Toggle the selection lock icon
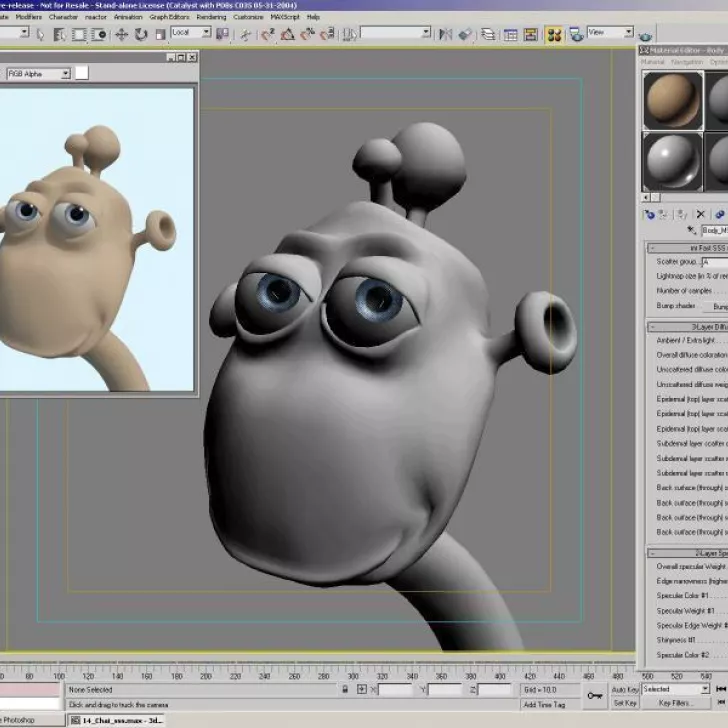Screen dimensions: 728x728 [x=345, y=689]
